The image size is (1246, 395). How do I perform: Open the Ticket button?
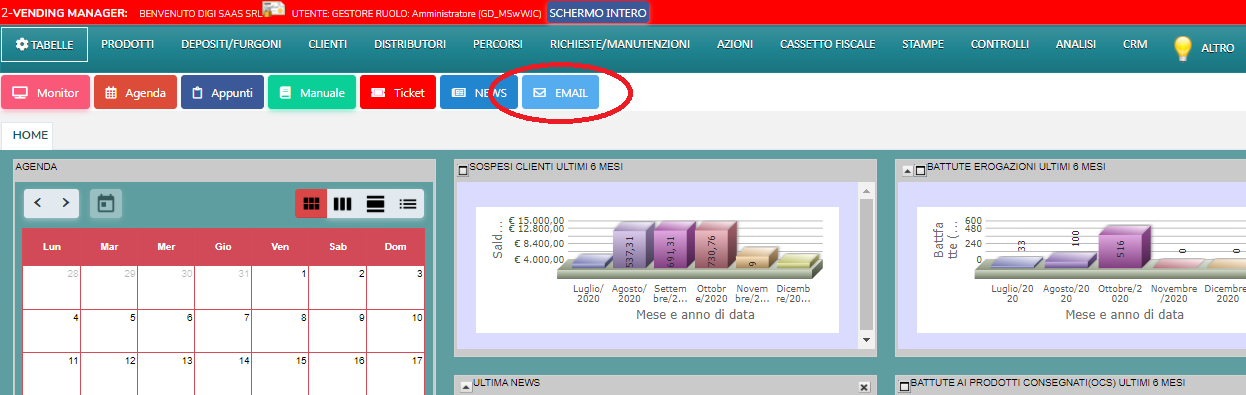pyautogui.click(x=398, y=92)
